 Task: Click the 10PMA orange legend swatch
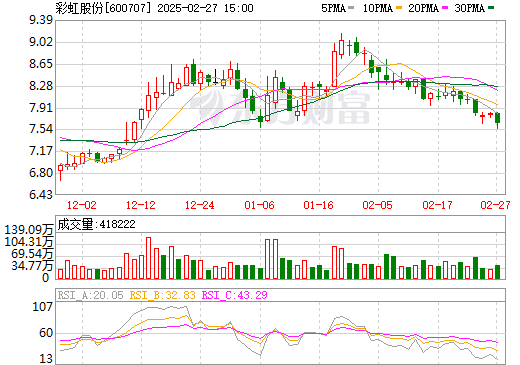398,8
